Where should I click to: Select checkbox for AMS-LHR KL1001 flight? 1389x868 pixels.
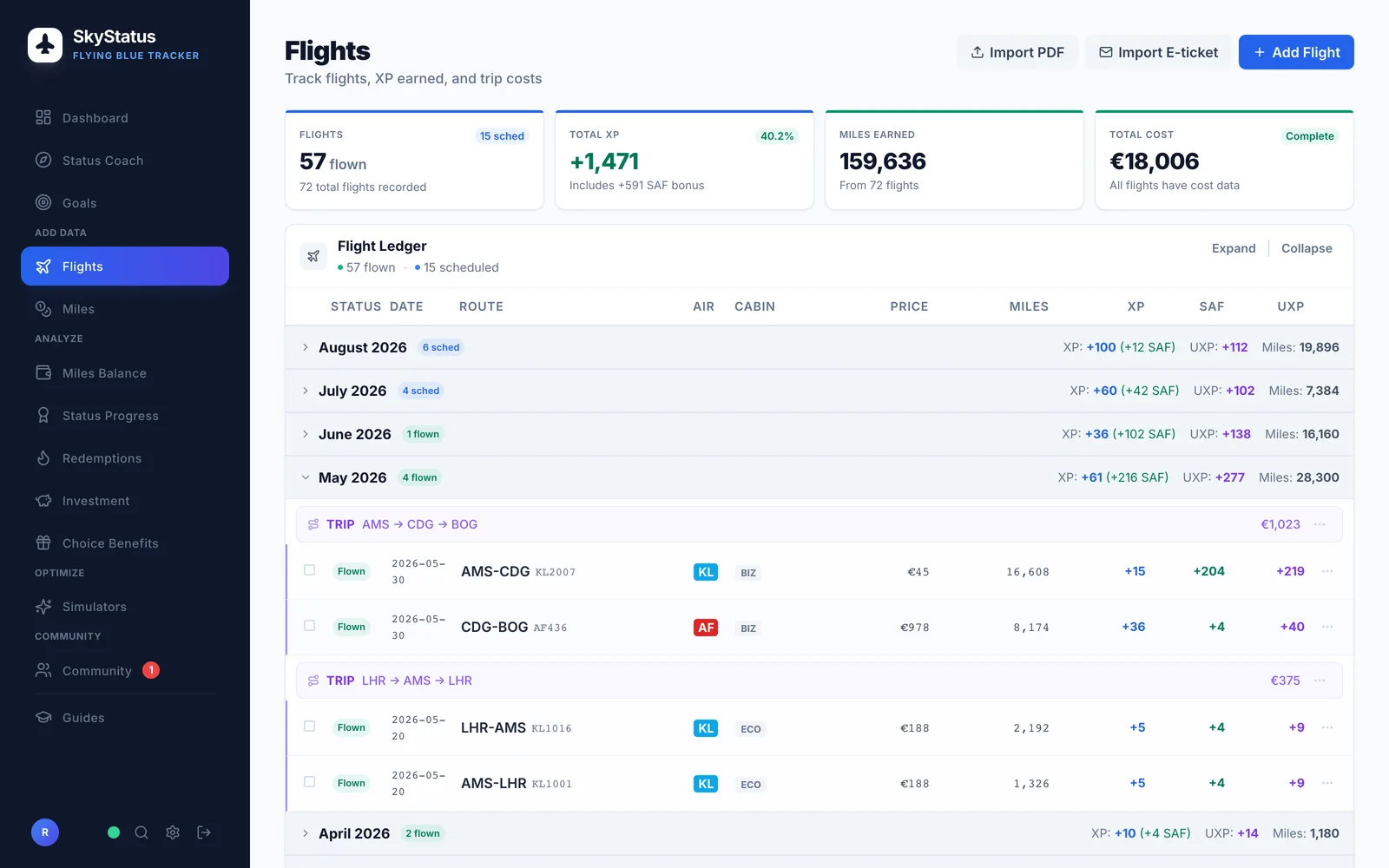[x=309, y=782]
